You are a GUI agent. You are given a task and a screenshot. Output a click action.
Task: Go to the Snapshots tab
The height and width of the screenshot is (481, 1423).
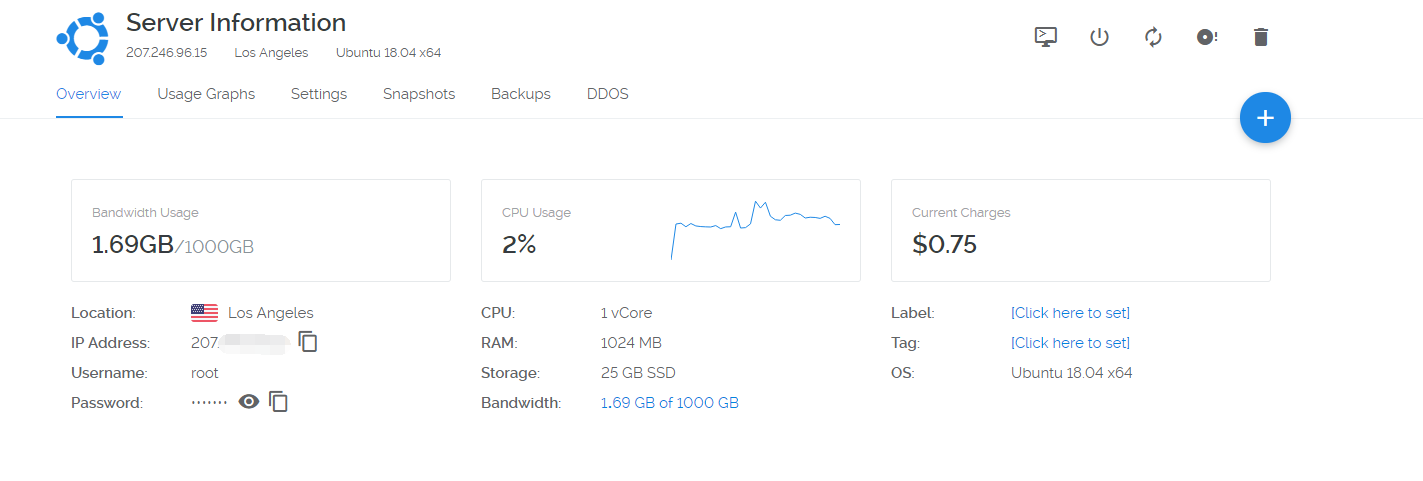[419, 94]
